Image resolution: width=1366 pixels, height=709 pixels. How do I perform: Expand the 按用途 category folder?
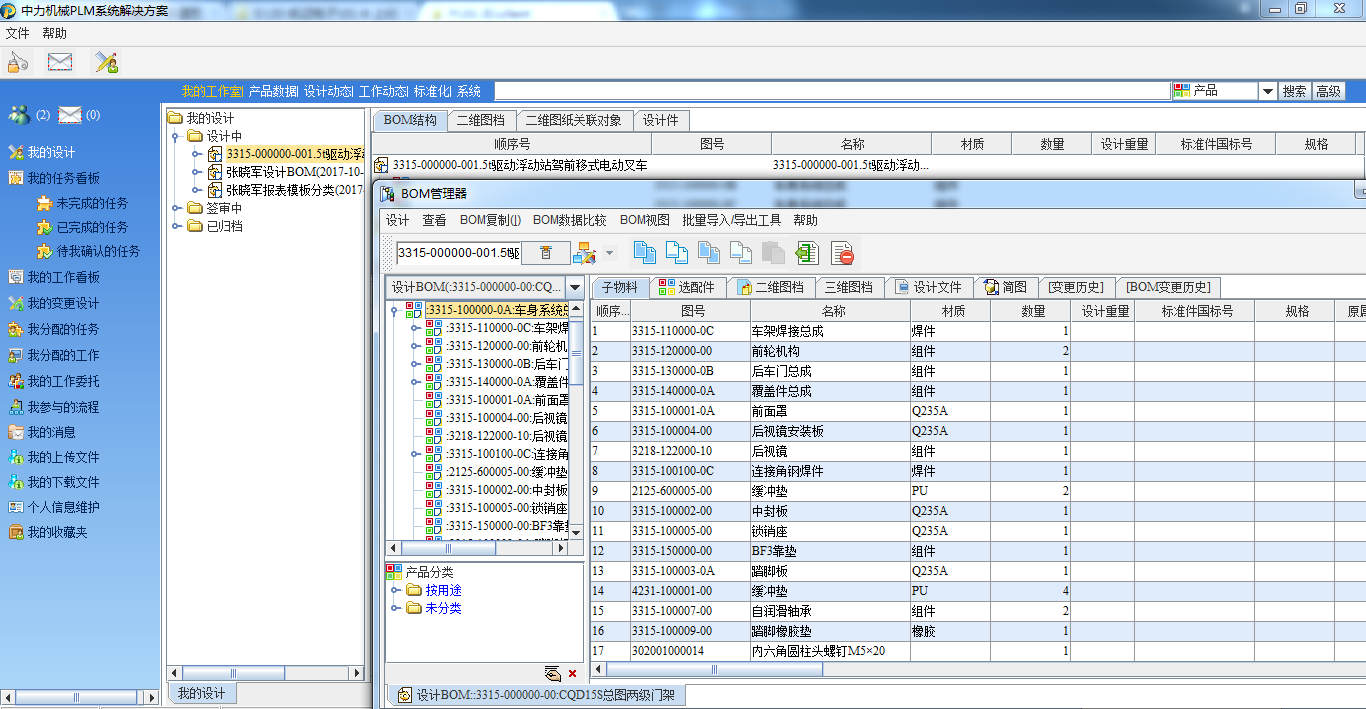pos(396,590)
